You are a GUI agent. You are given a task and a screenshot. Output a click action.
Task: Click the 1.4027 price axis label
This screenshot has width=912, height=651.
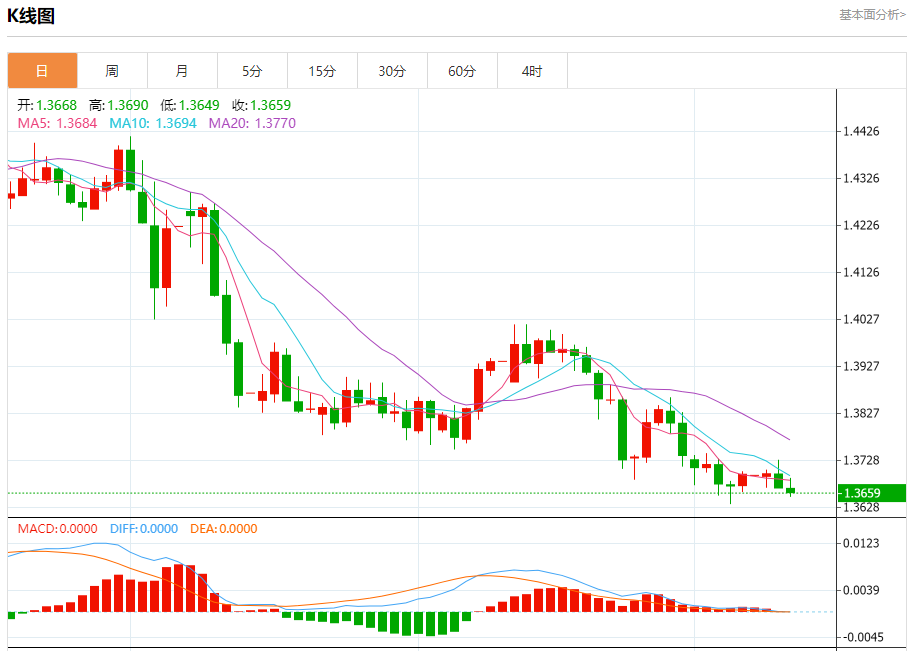click(x=861, y=319)
